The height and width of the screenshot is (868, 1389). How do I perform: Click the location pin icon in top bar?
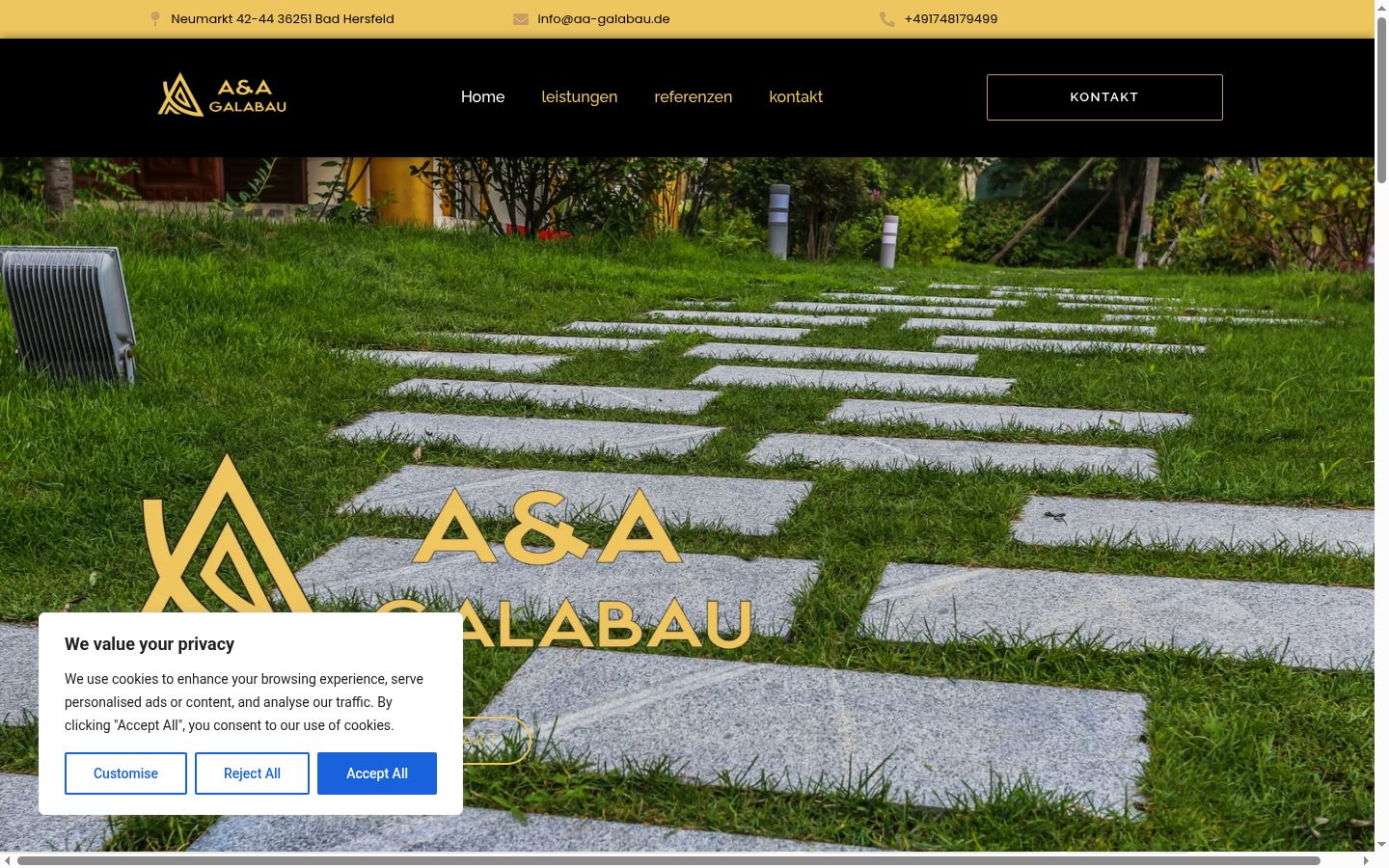(155, 19)
